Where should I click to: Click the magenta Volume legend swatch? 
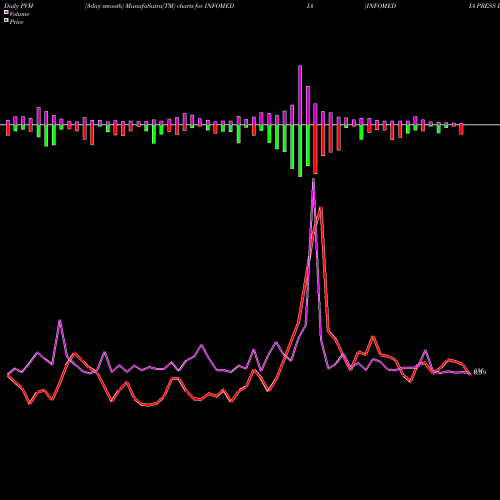click(6, 12)
